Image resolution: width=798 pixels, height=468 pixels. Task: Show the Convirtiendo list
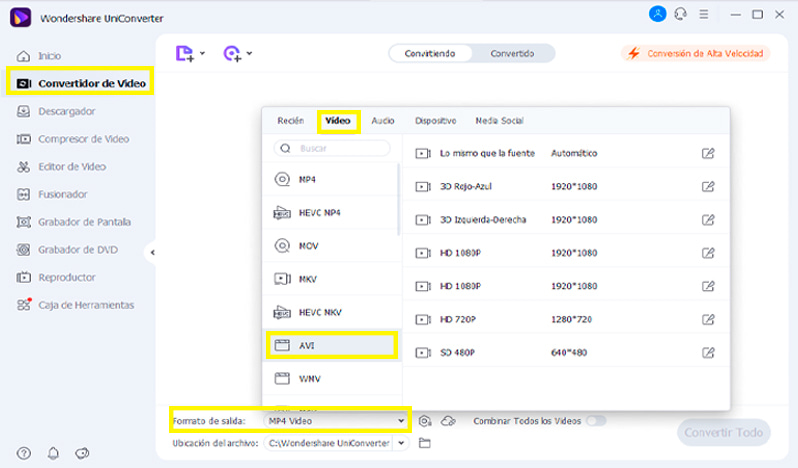click(430, 53)
